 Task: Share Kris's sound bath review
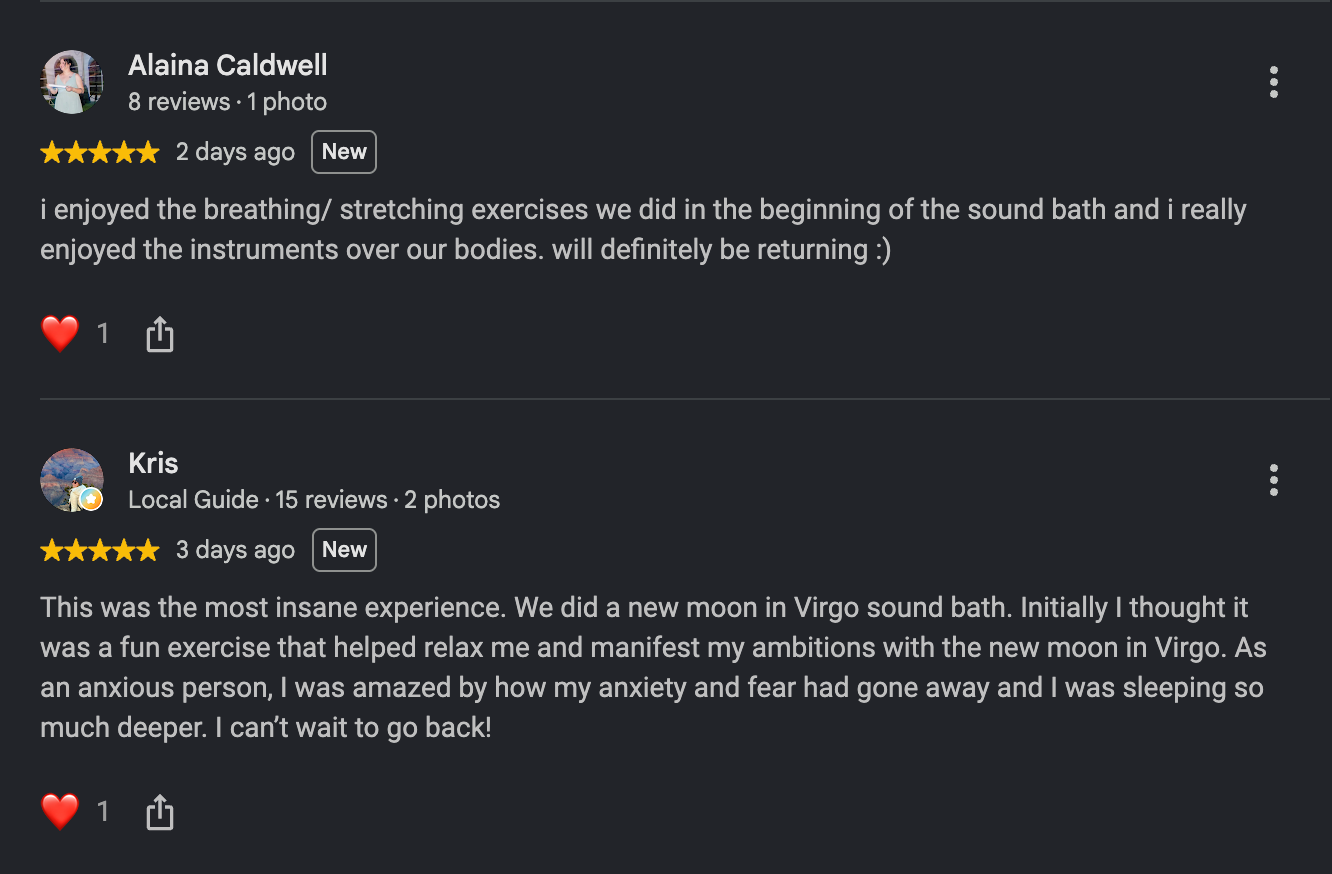coord(160,812)
